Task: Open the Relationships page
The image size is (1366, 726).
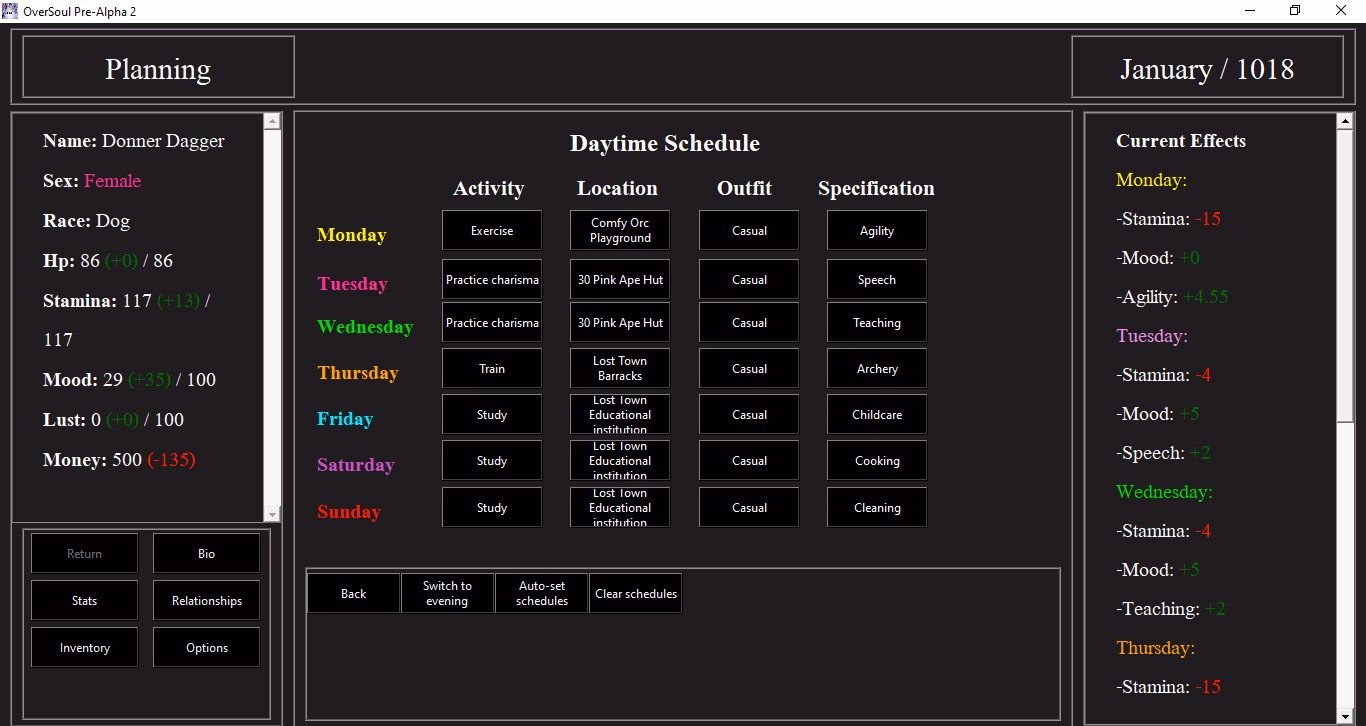Action: [x=206, y=600]
